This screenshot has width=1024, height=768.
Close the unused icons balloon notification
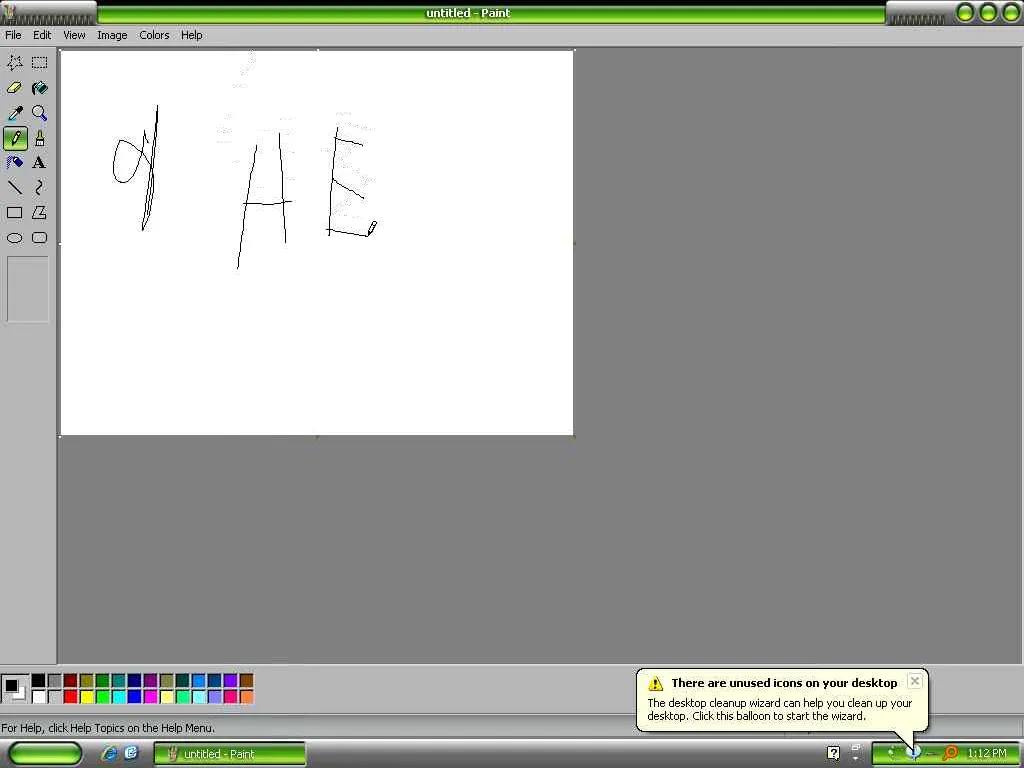(x=915, y=681)
